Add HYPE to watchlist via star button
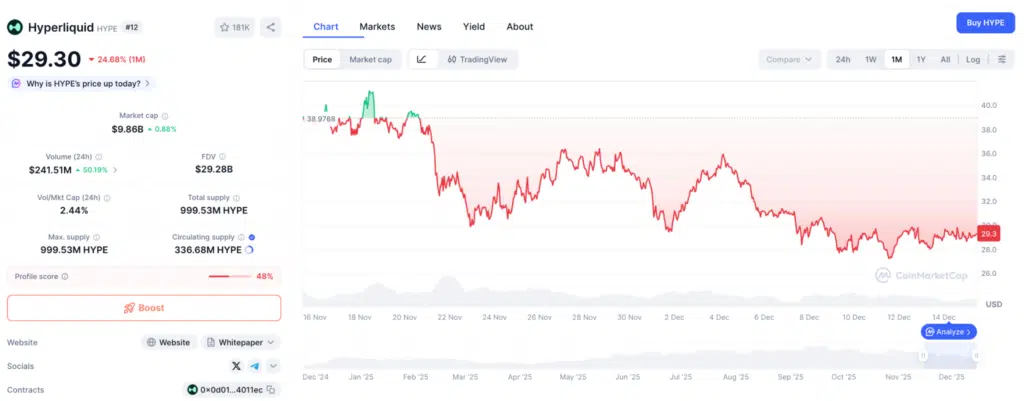 point(234,27)
